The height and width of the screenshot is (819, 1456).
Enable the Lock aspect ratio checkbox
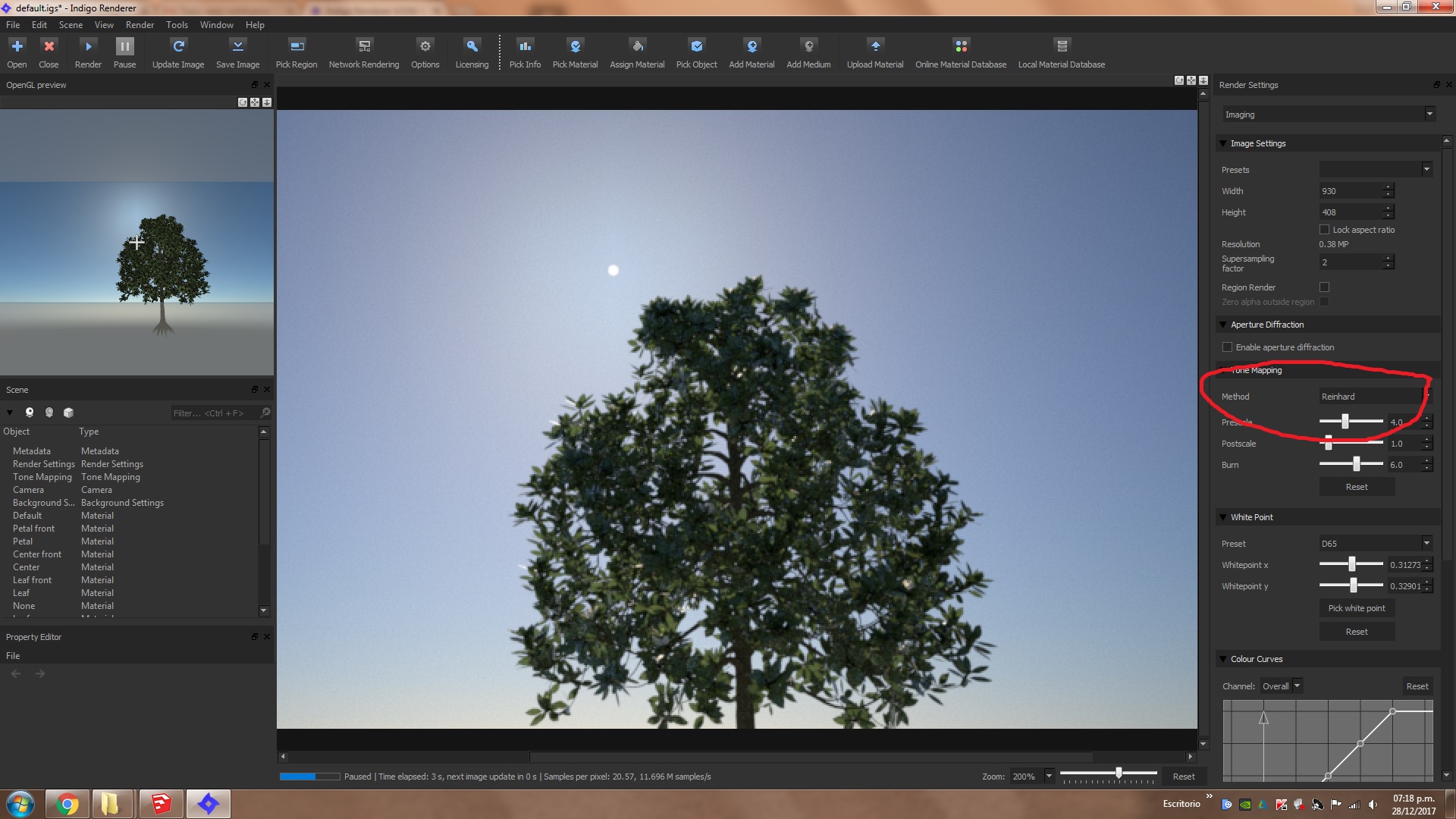coord(1324,230)
